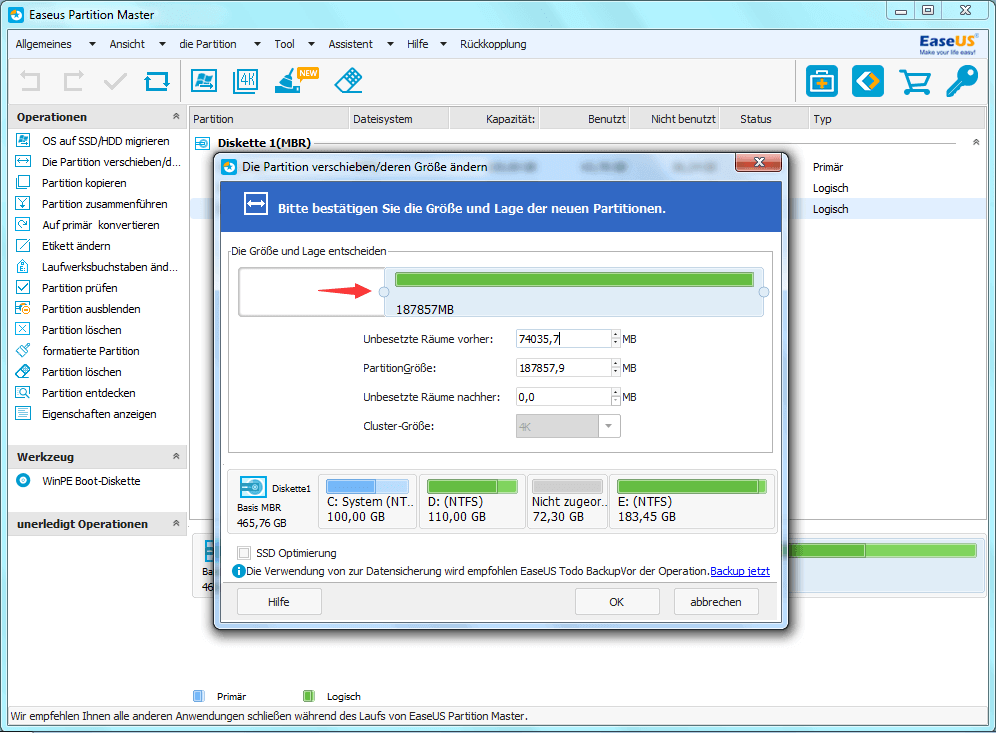Click the WinPE Boot-Diskette entry

(x=91, y=481)
